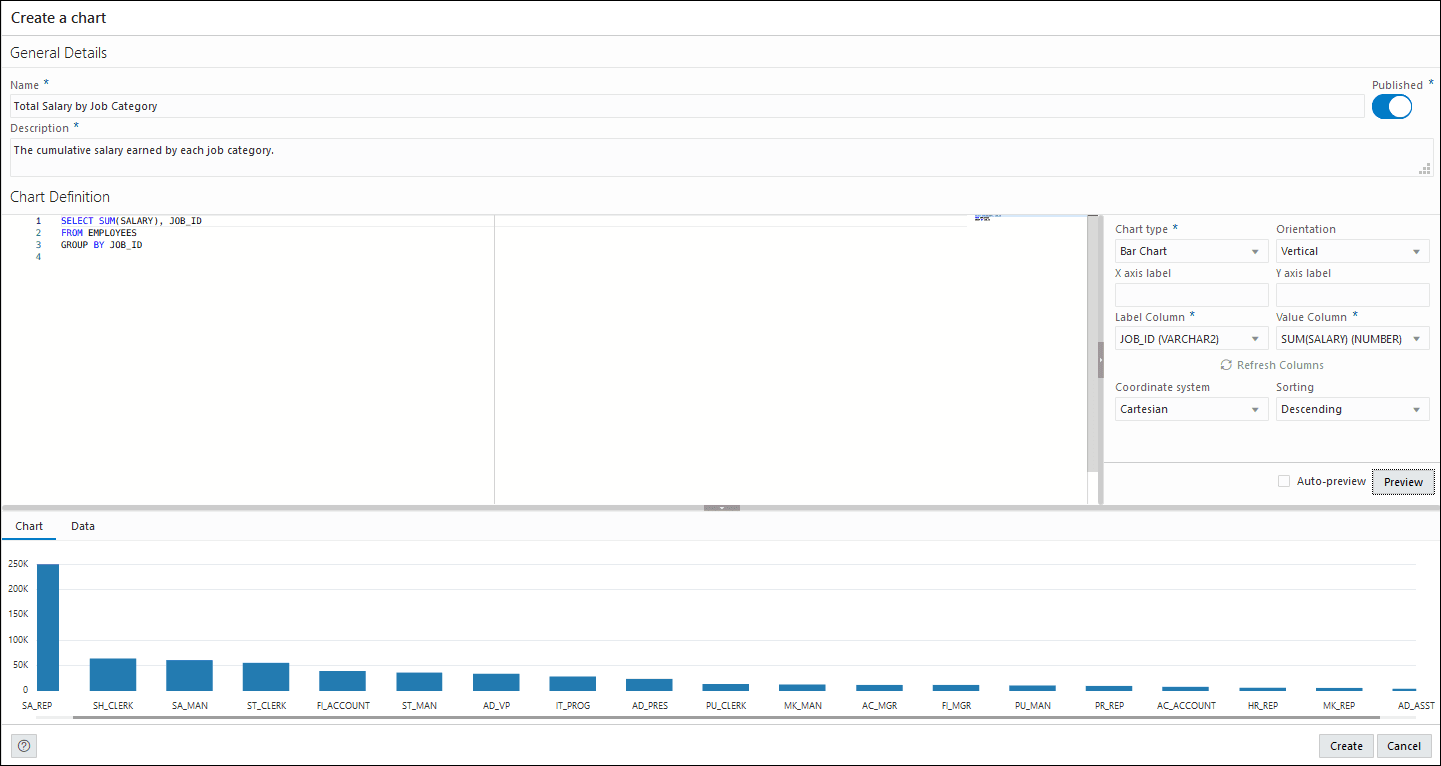Open the Chart type dropdown
1441x766 pixels.
point(1190,250)
